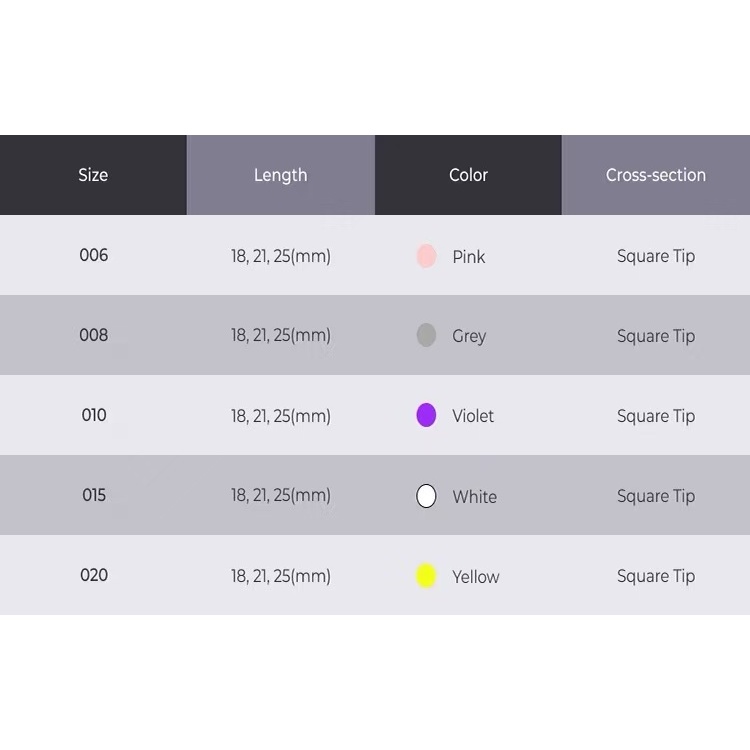Screen dimensions: 750x750
Task: Click the Length column header
Action: 280,175
